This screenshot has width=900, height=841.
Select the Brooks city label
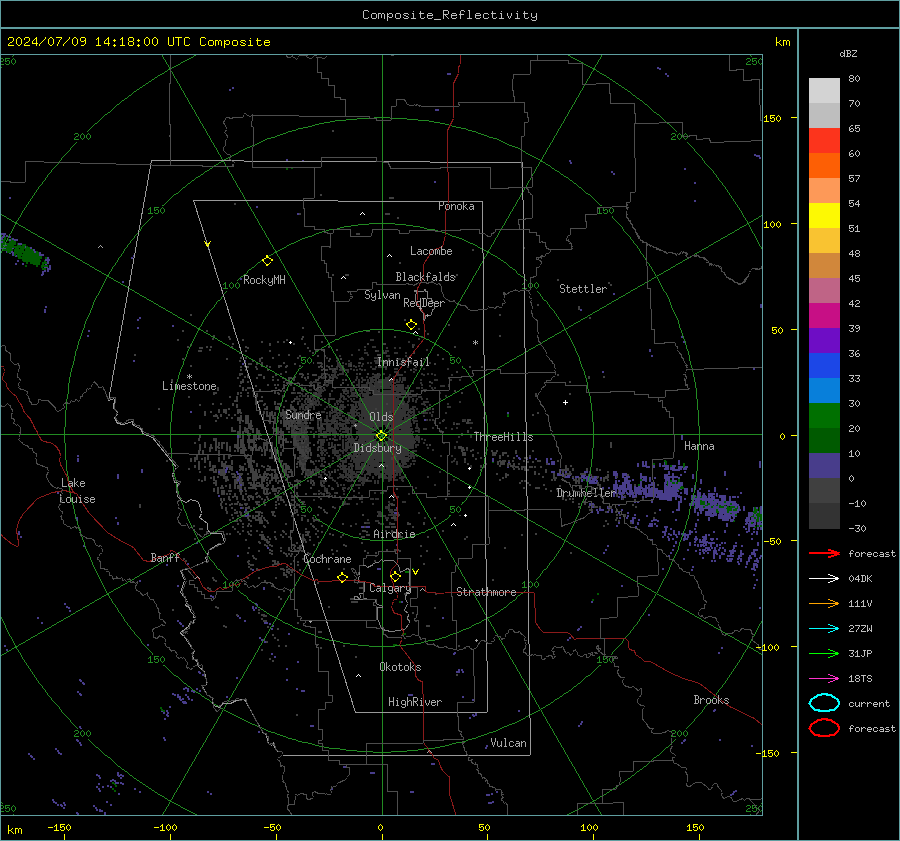pos(711,700)
